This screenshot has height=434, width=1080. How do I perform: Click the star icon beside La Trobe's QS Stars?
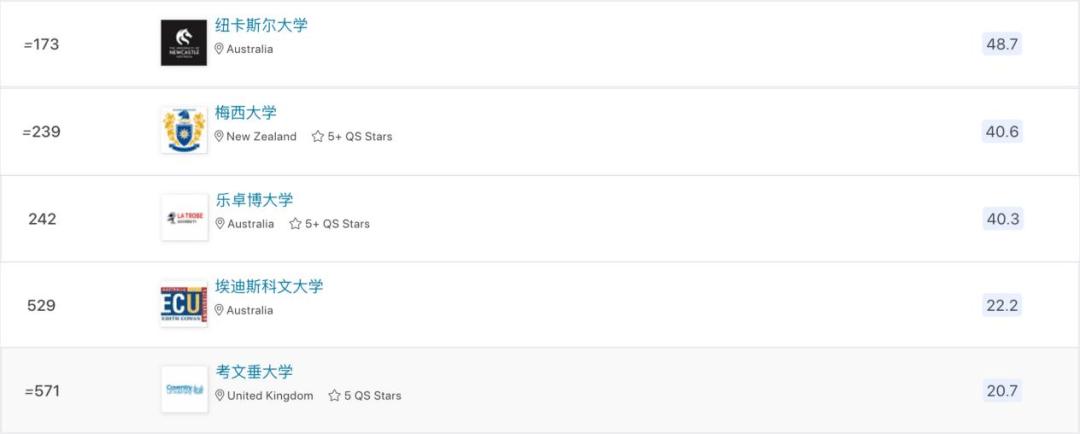tap(295, 224)
